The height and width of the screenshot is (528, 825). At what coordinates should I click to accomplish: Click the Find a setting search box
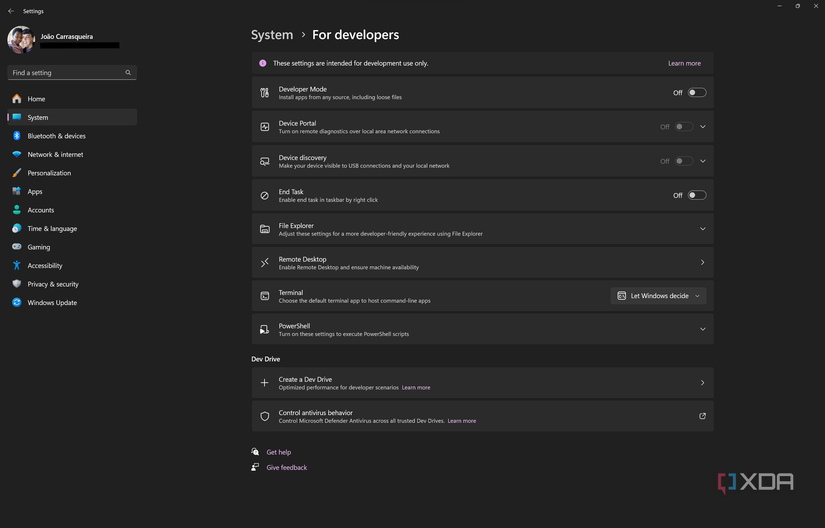pyautogui.click(x=65, y=73)
